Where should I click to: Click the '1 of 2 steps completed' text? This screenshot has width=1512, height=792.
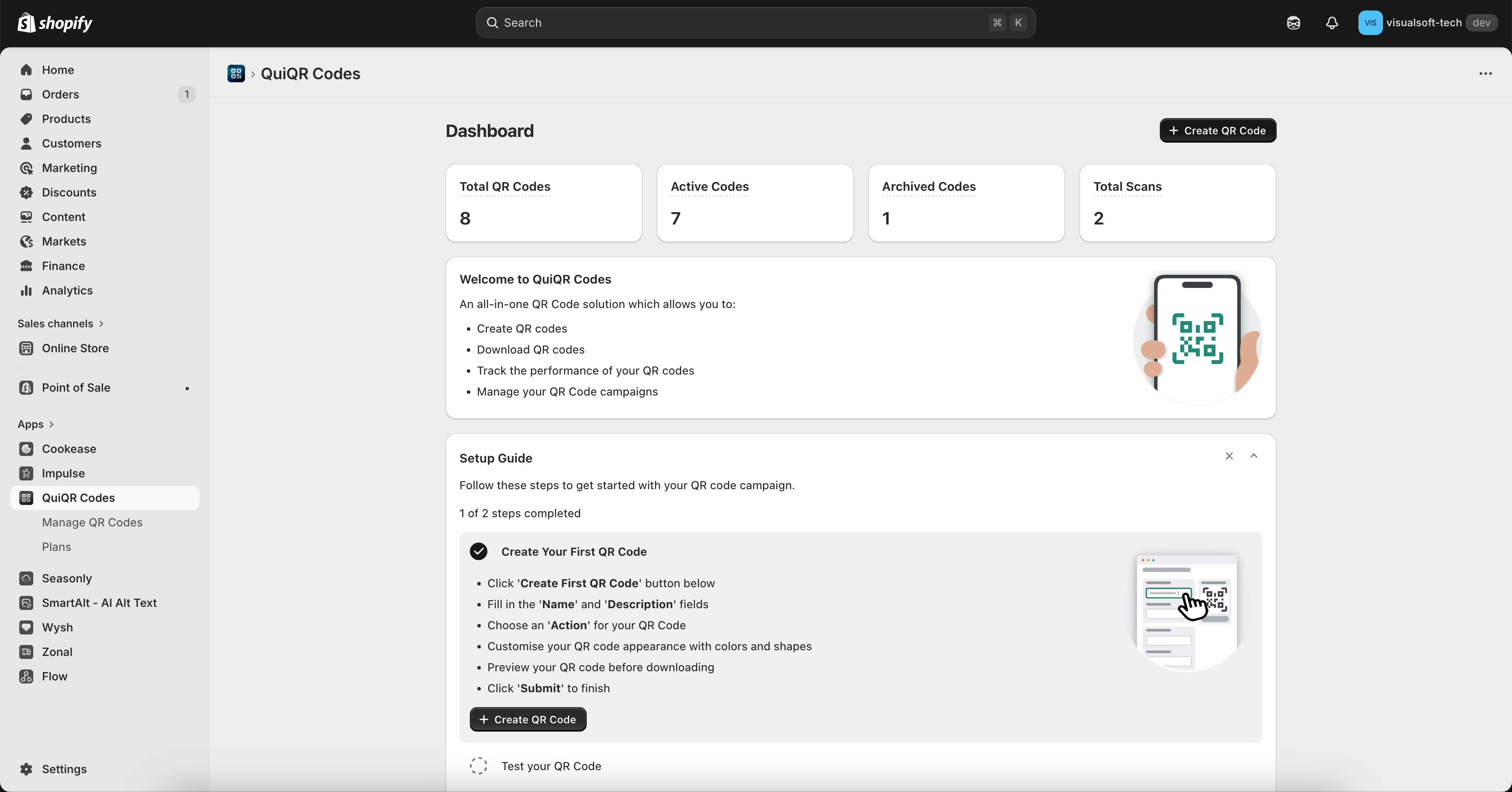pyautogui.click(x=520, y=513)
